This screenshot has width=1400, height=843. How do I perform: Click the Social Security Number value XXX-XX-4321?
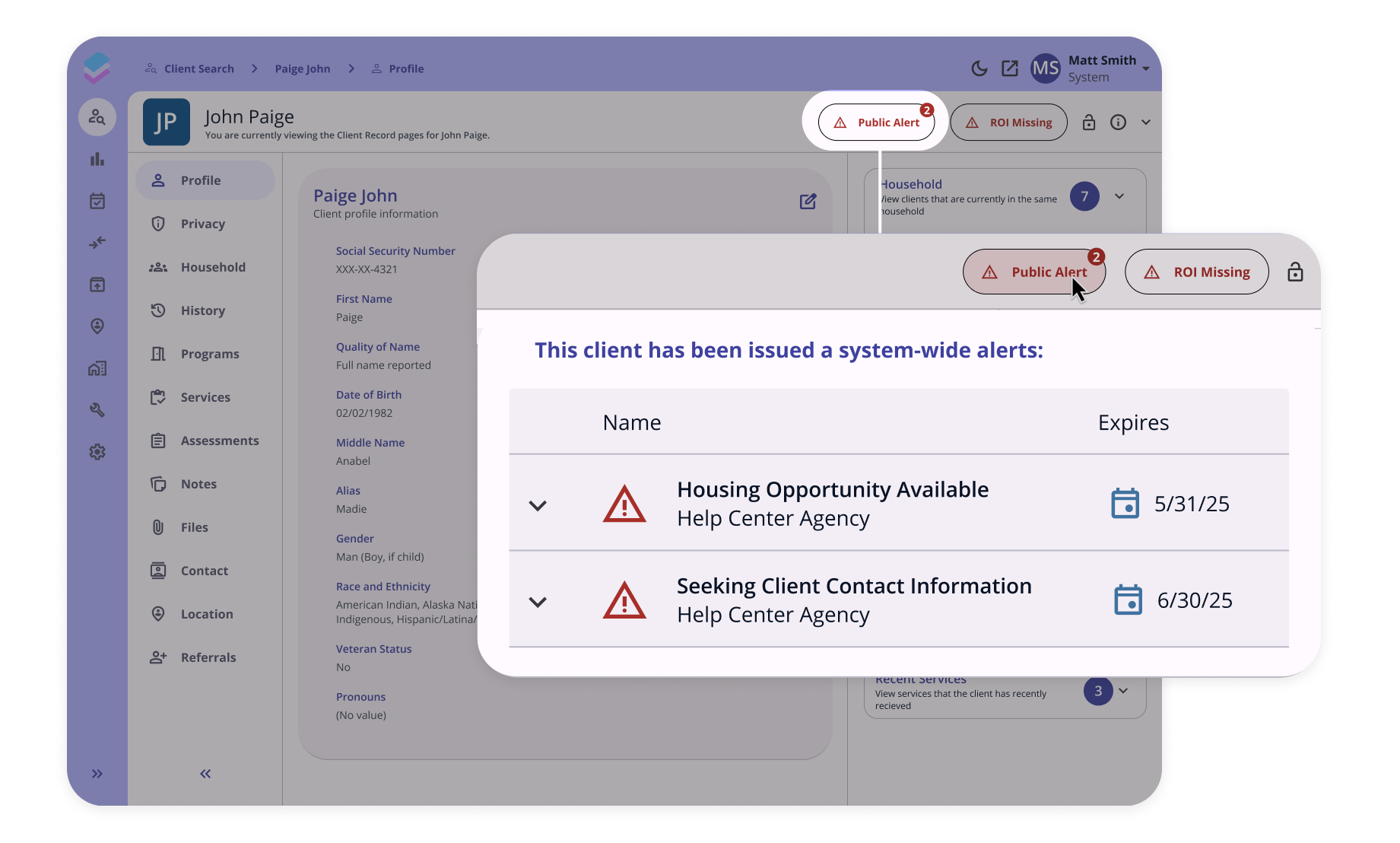pyautogui.click(x=367, y=269)
